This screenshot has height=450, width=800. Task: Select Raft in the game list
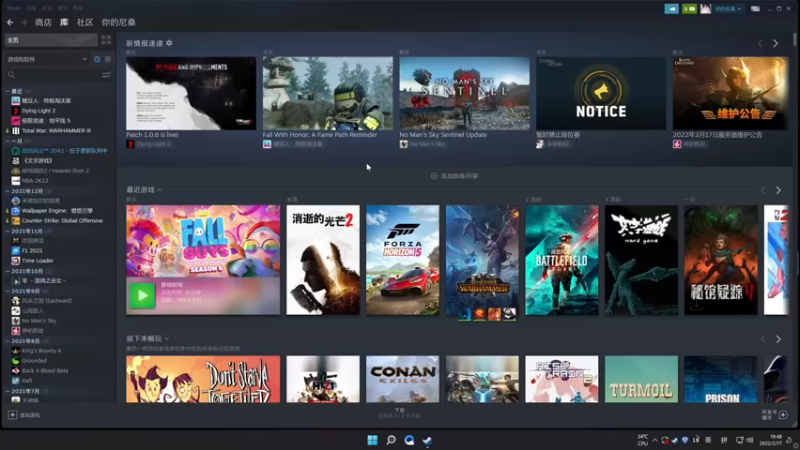click(x=27, y=381)
